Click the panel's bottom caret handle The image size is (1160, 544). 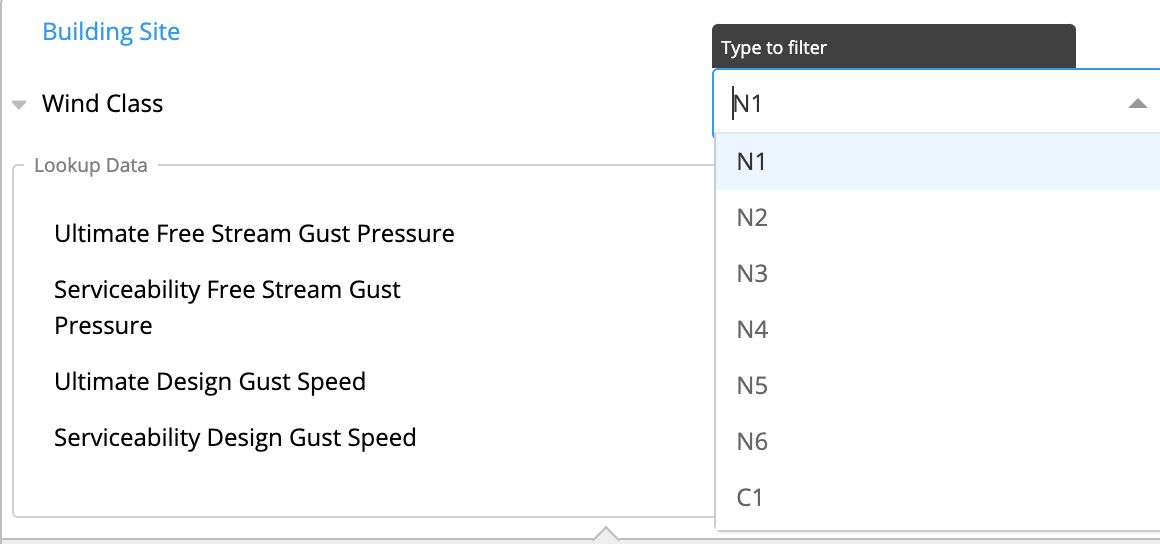click(x=606, y=534)
